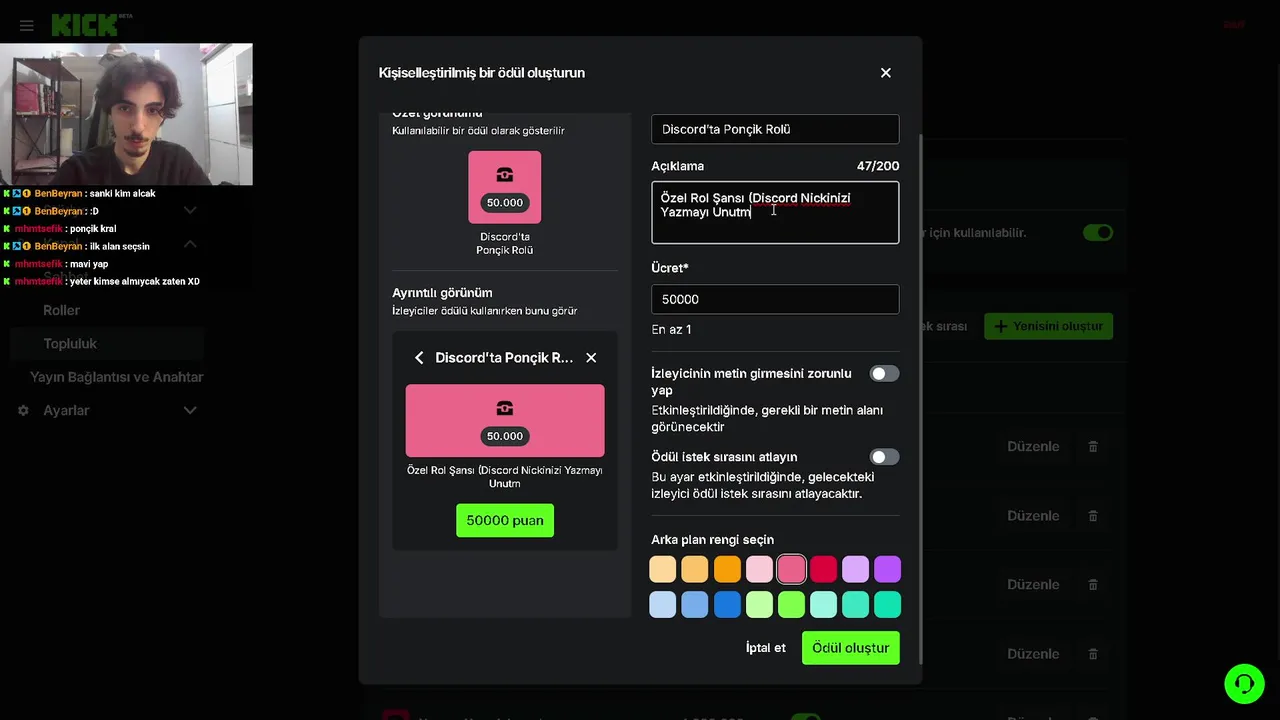Click into the Açıklama description text area
This screenshot has width=1280, height=720.
775,212
